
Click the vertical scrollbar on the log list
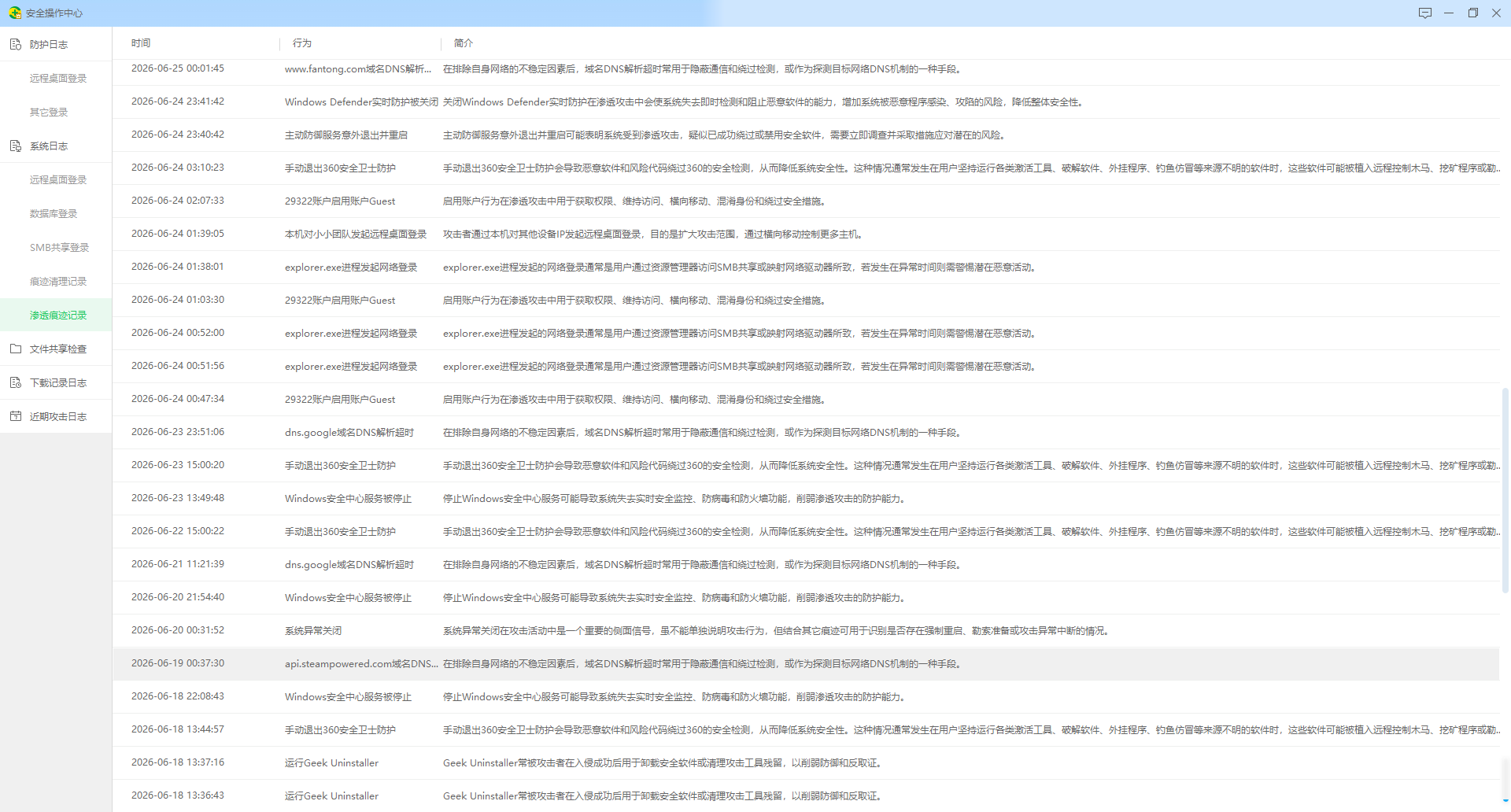[1505, 489]
